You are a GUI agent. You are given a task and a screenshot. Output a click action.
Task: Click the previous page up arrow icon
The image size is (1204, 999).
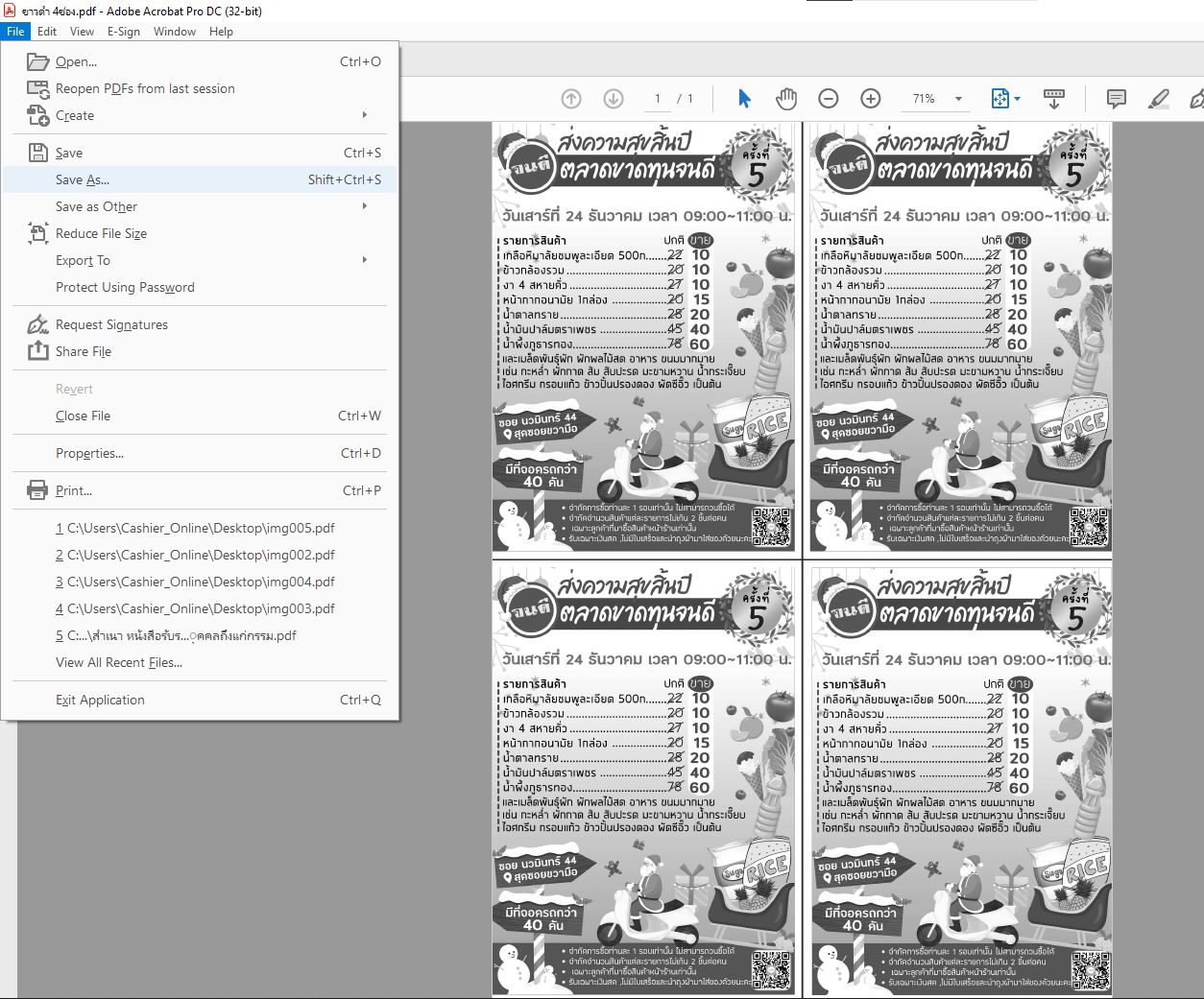(571, 99)
